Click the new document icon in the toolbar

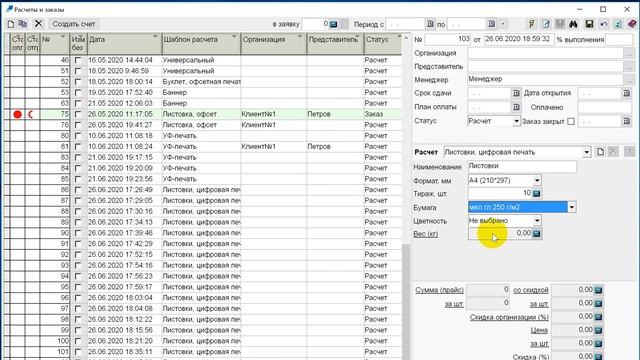coord(11,24)
